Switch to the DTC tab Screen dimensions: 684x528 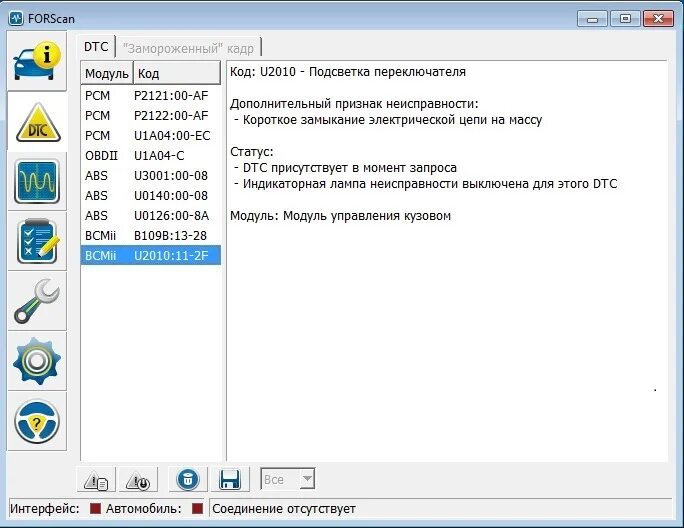point(96,47)
